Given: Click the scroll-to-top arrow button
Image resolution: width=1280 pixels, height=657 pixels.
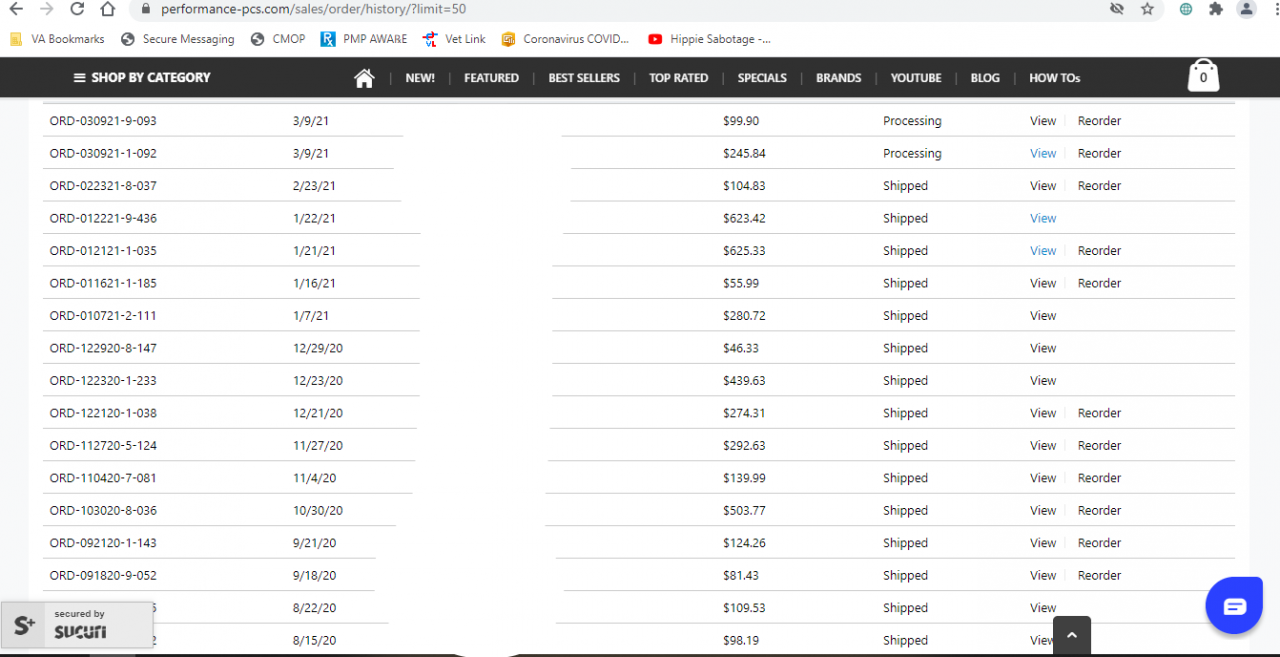Looking at the screenshot, I should 1072,635.
